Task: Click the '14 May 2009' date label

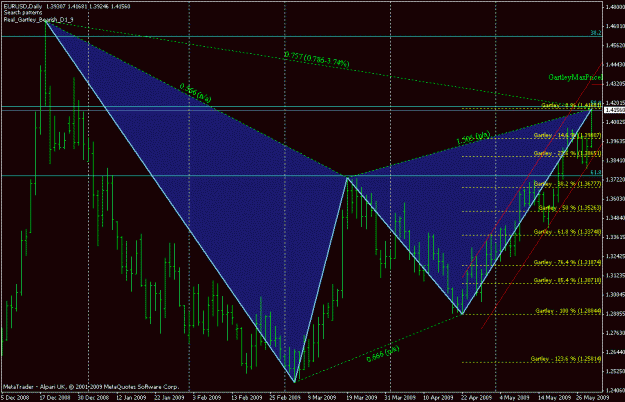Action: [x=554, y=398]
